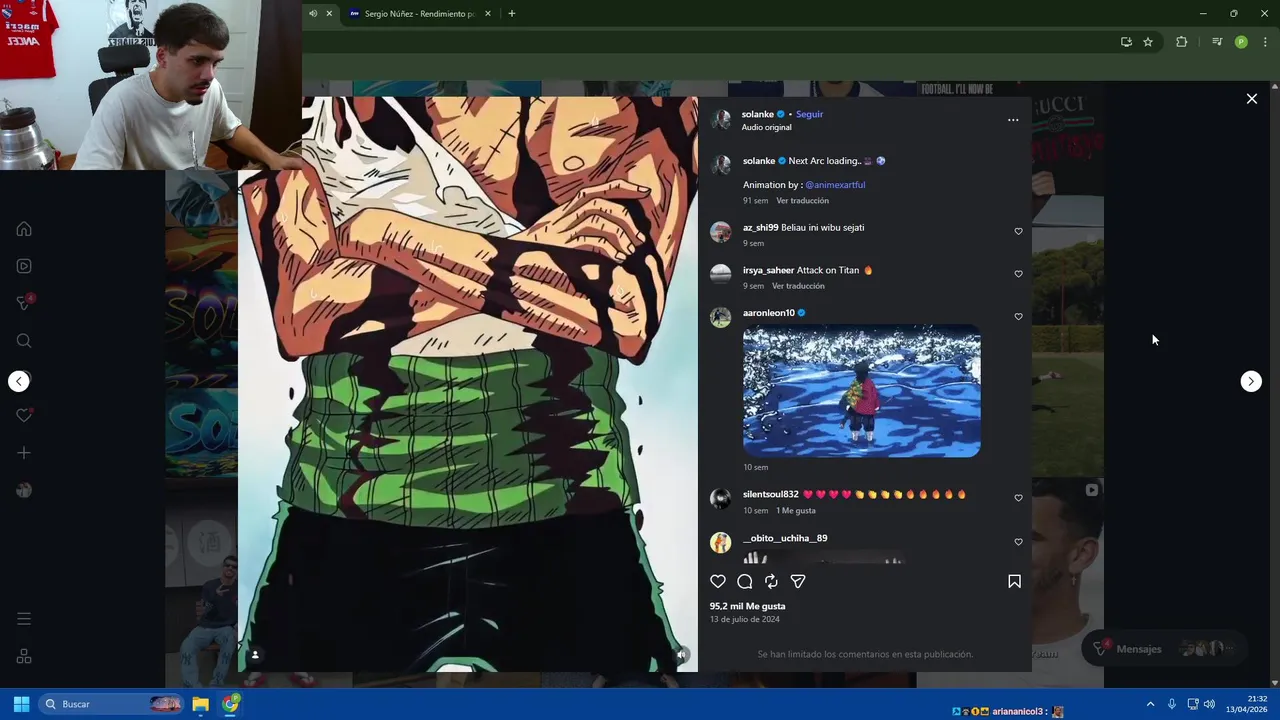
Task: Go to the next post arrow
Action: (1251, 381)
